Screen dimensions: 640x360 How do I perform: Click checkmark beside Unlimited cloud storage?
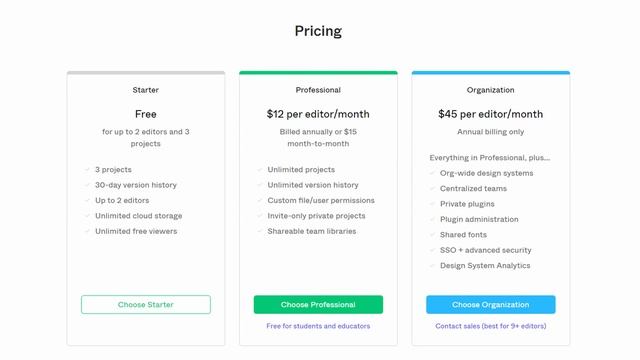tap(87, 216)
